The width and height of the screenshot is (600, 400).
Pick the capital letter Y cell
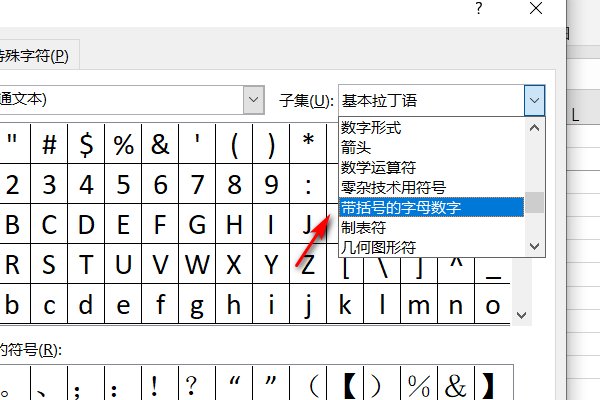(271, 264)
